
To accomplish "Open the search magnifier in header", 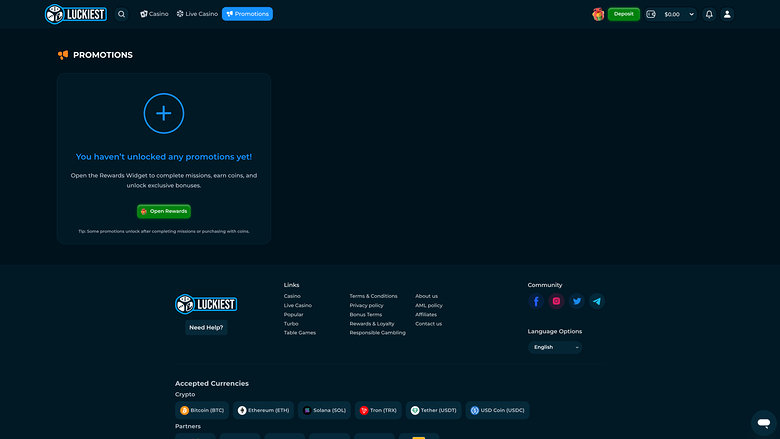I will [121, 14].
